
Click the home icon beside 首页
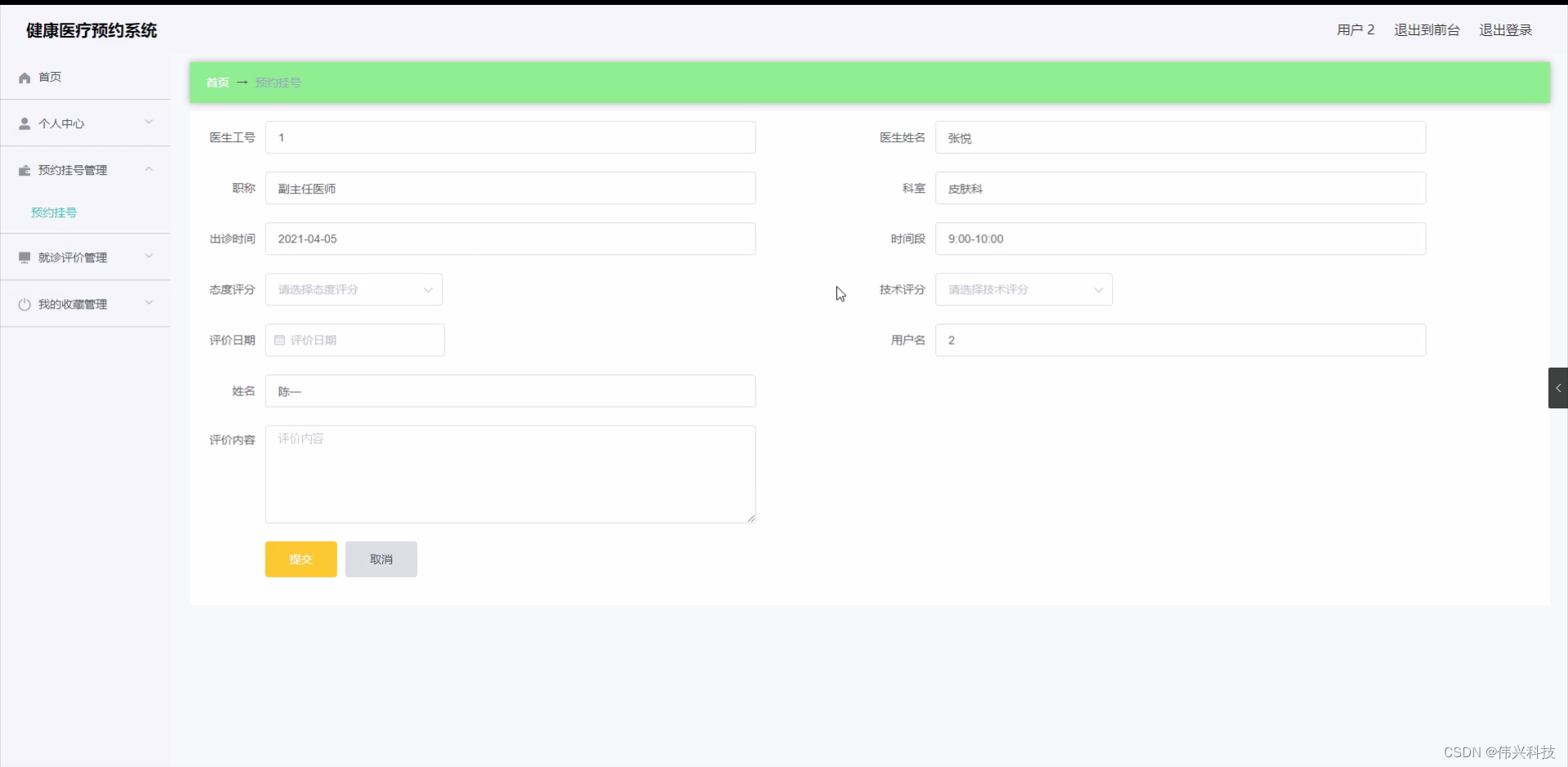point(24,77)
